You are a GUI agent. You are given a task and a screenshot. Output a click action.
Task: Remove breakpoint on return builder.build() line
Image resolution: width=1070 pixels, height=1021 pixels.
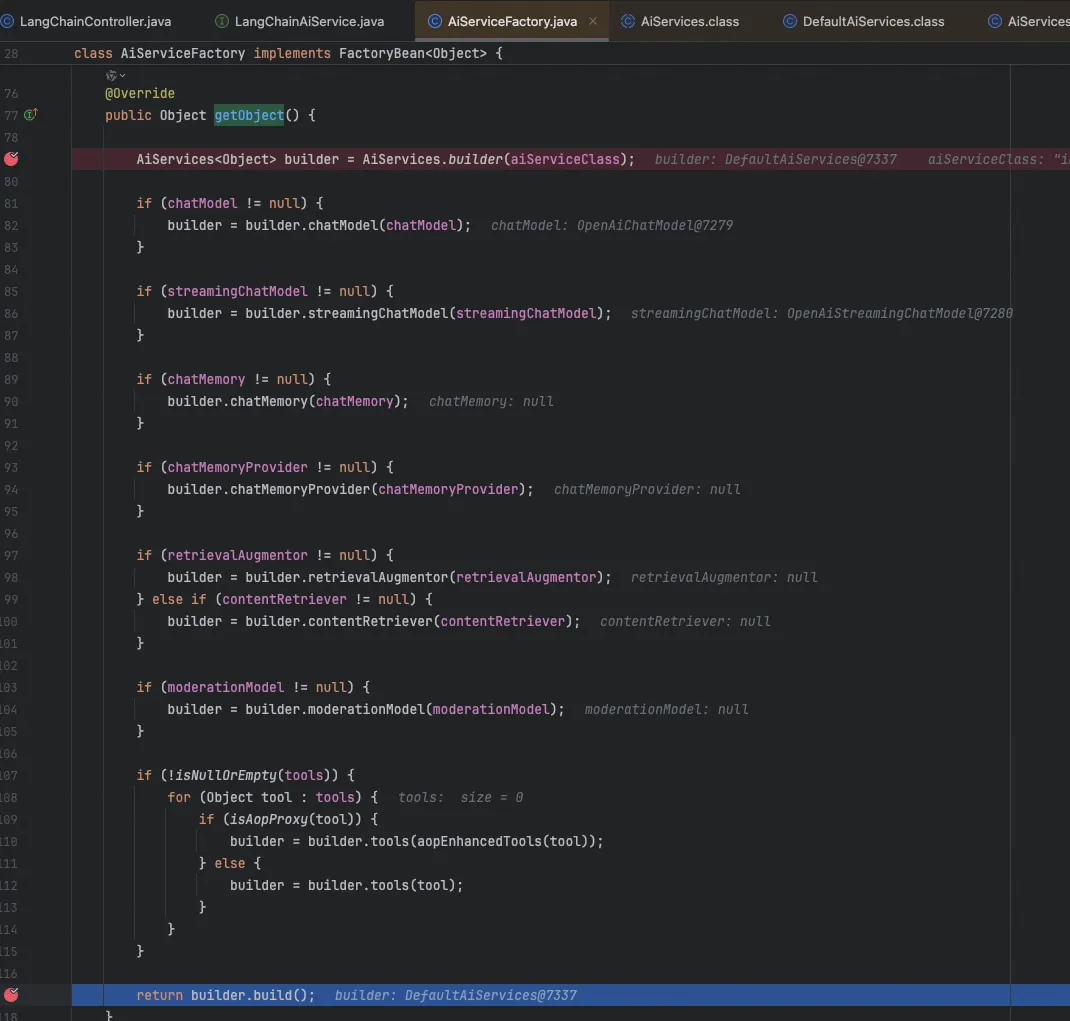[x=11, y=995]
